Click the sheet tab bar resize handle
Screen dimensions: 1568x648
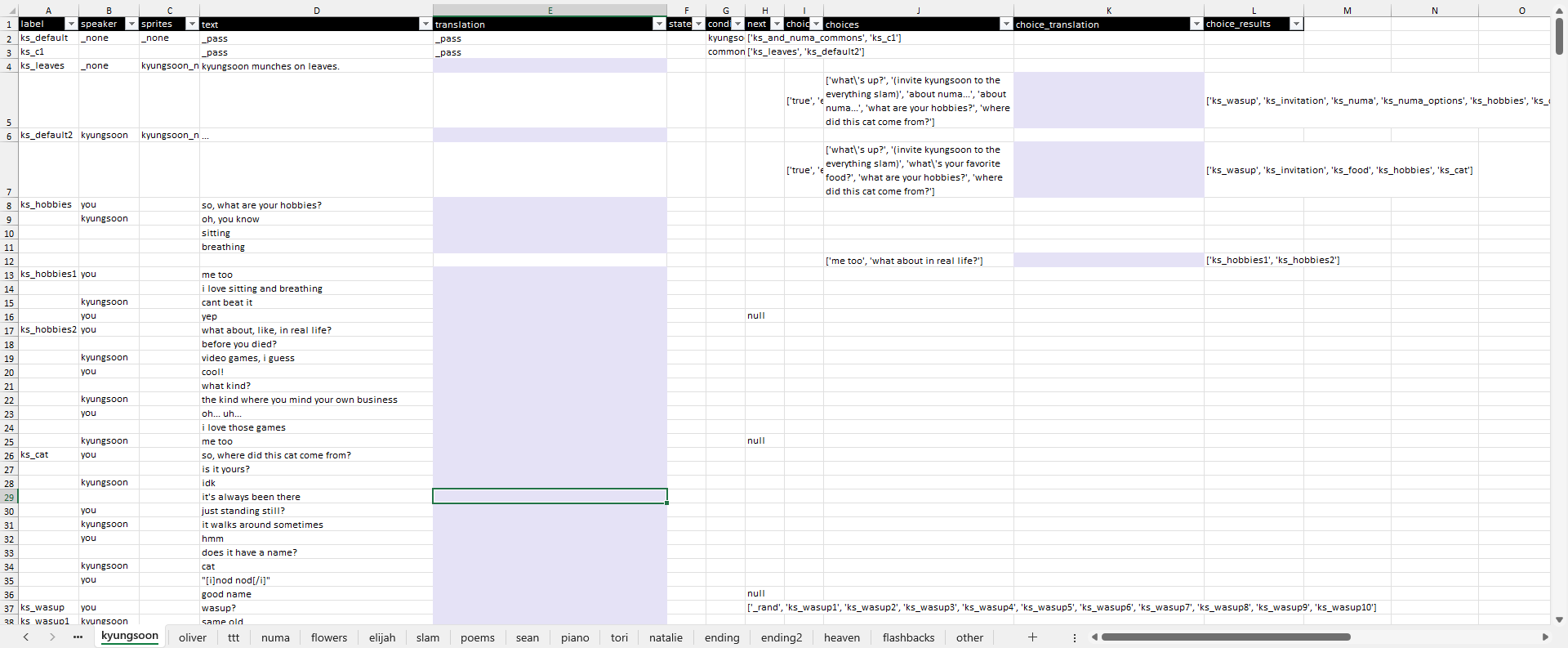1075,637
